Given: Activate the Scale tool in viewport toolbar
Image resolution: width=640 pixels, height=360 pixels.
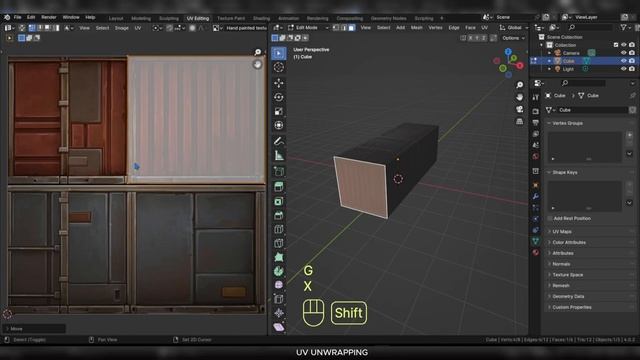Looking at the screenshot, I should click(279, 111).
